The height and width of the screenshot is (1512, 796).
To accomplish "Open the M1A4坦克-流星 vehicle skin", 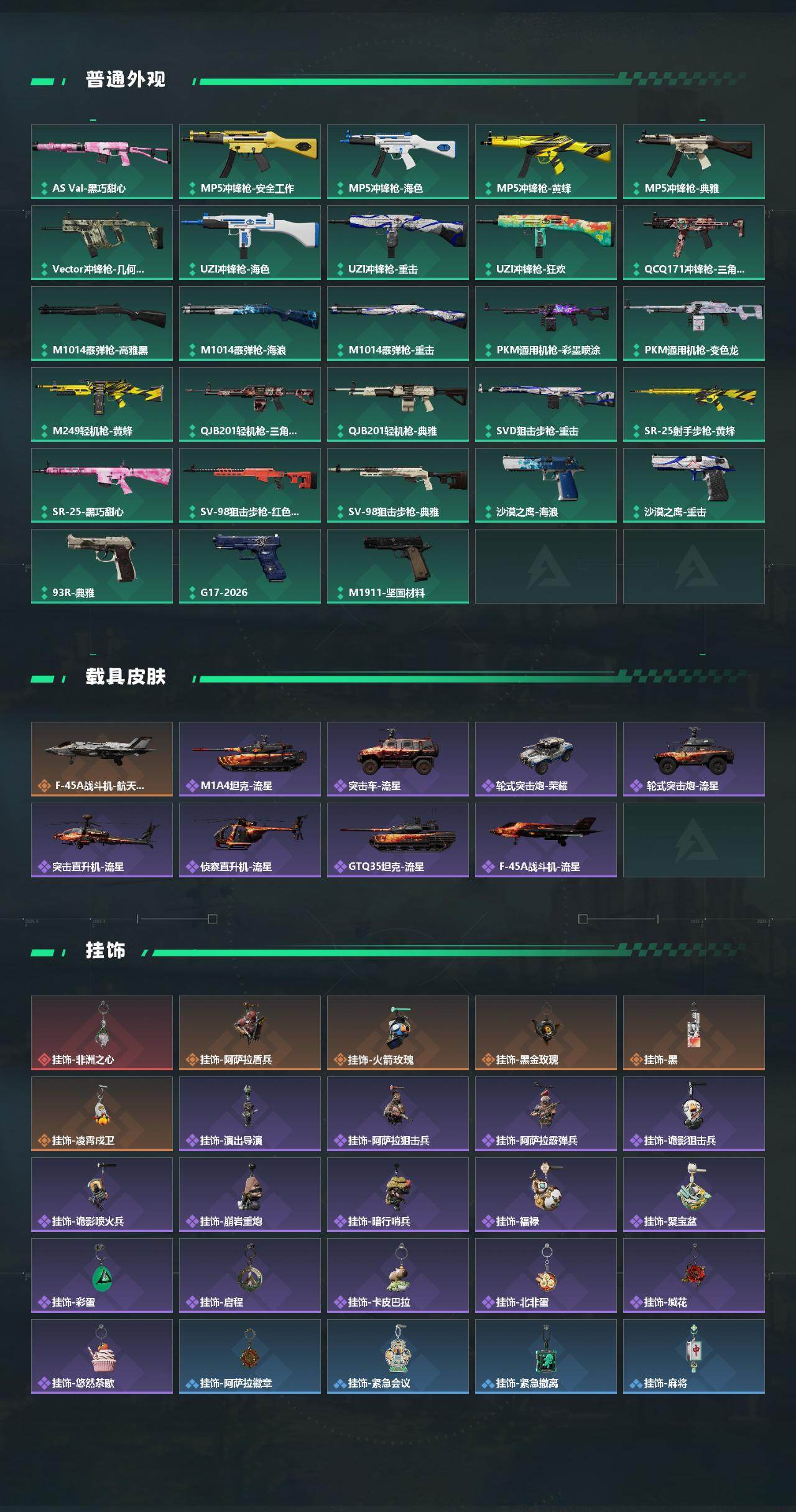I will 250,759.
